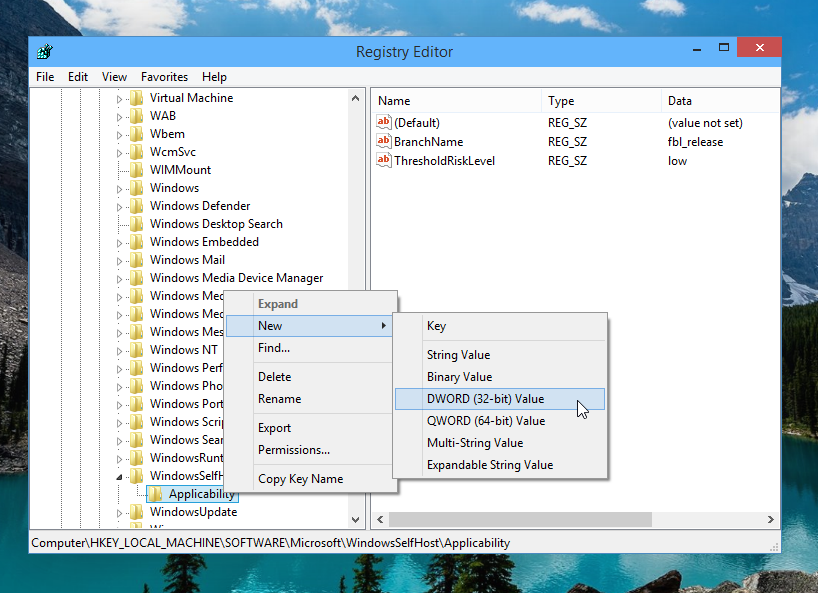The image size is (818, 593).
Task: Click the BranchName string value icon
Action: [383, 141]
